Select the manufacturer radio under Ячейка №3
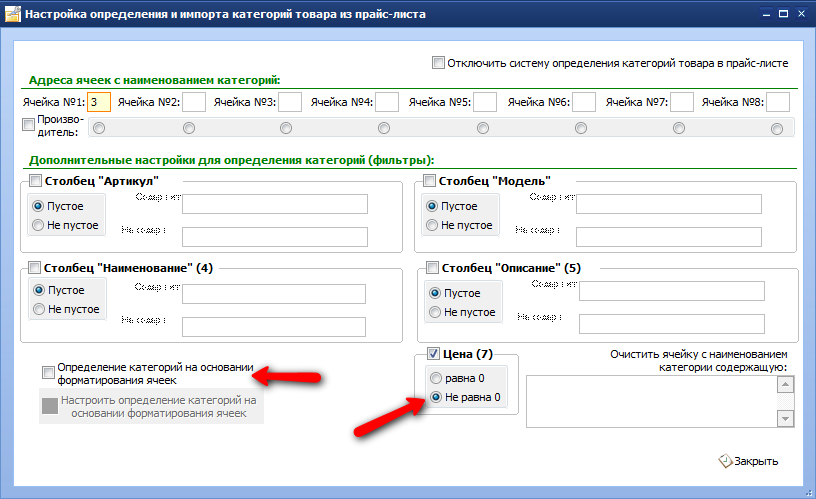Screen dimensions: 816x499 [x=286, y=128]
